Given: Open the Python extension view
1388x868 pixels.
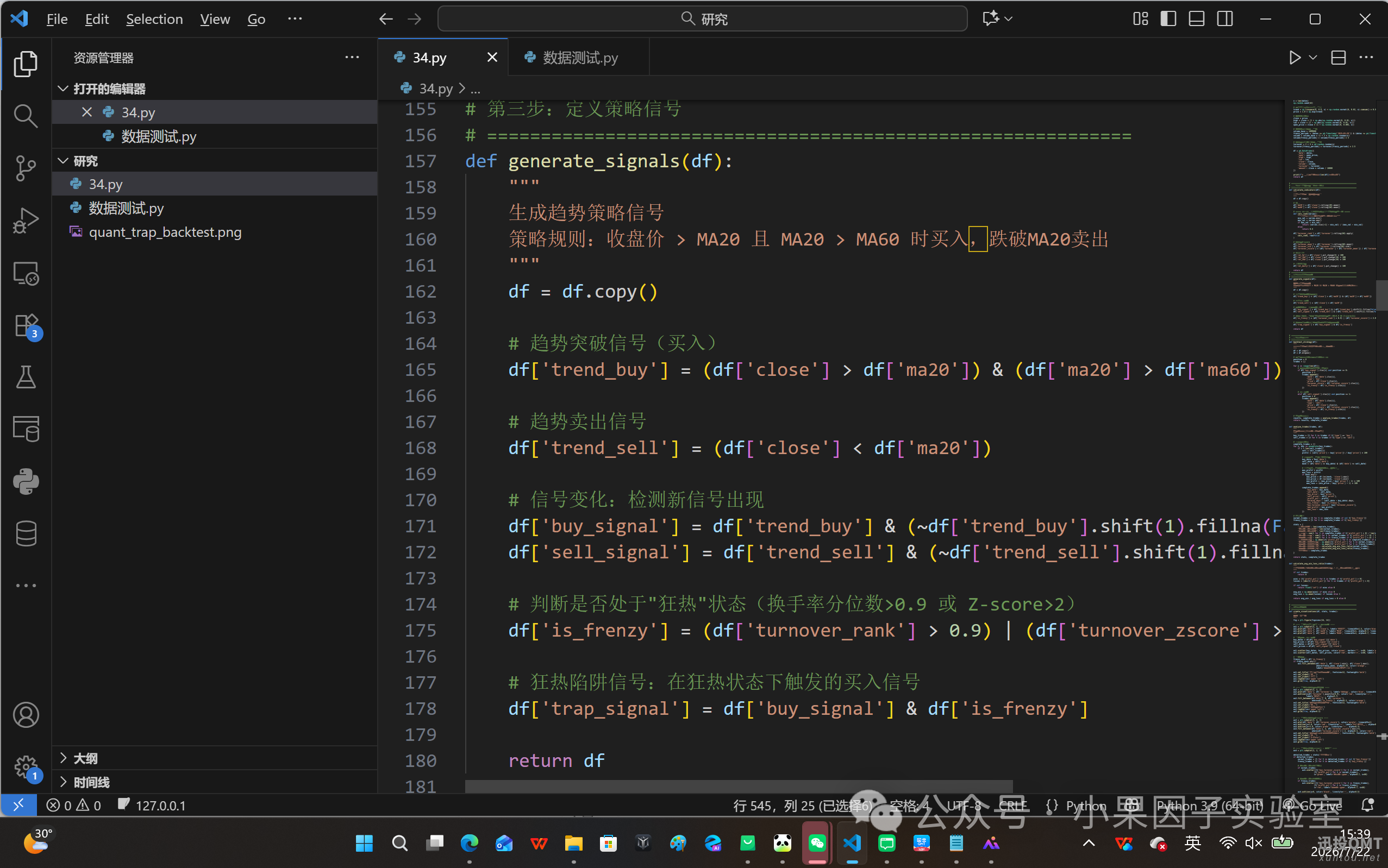Looking at the screenshot, I should [26, 482].
